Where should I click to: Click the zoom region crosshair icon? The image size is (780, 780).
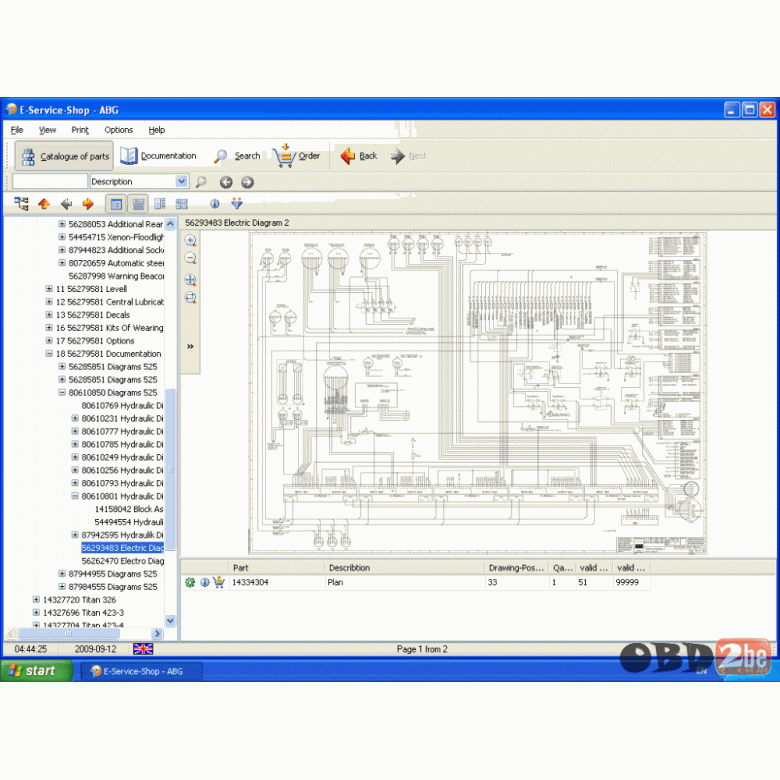[191, 280]
